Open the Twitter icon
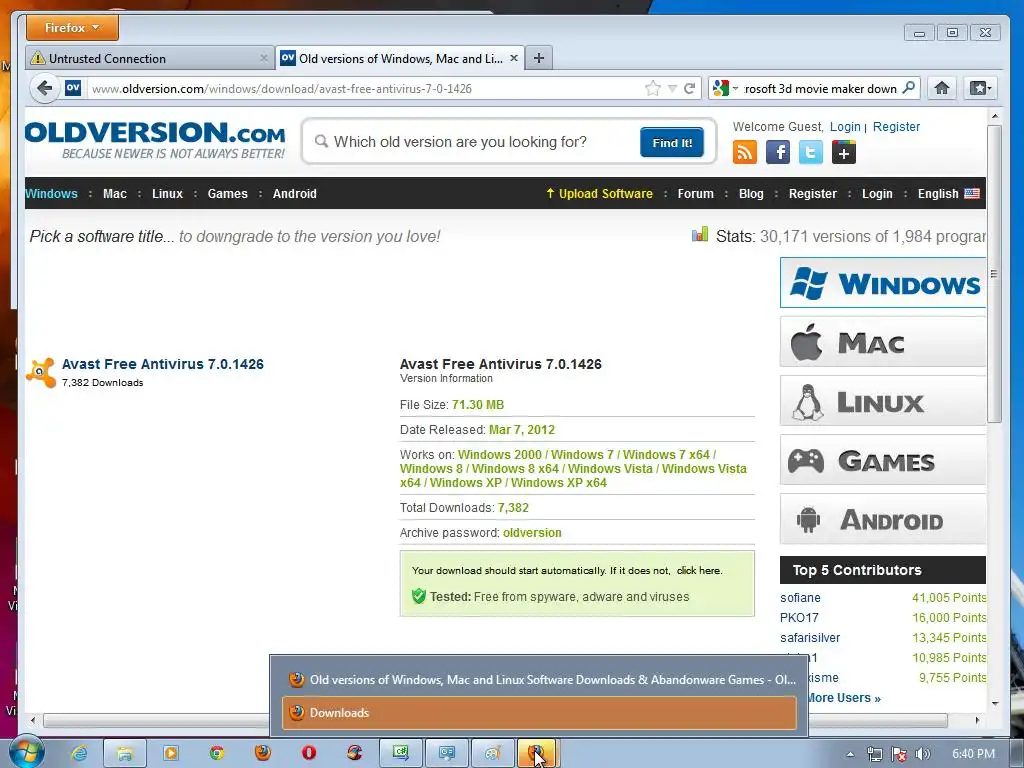 point(810,153)
